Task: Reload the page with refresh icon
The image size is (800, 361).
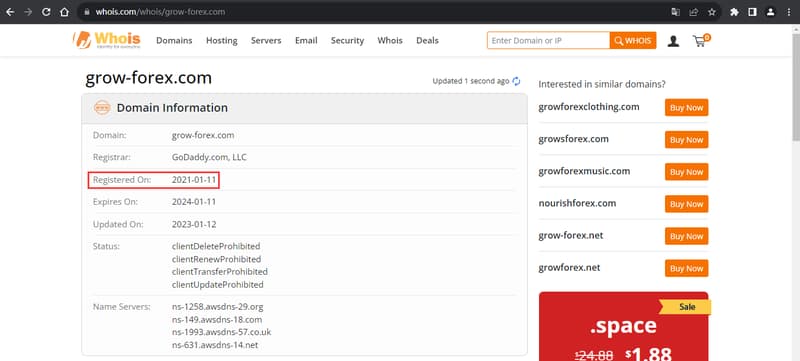Action: point(46,12)
